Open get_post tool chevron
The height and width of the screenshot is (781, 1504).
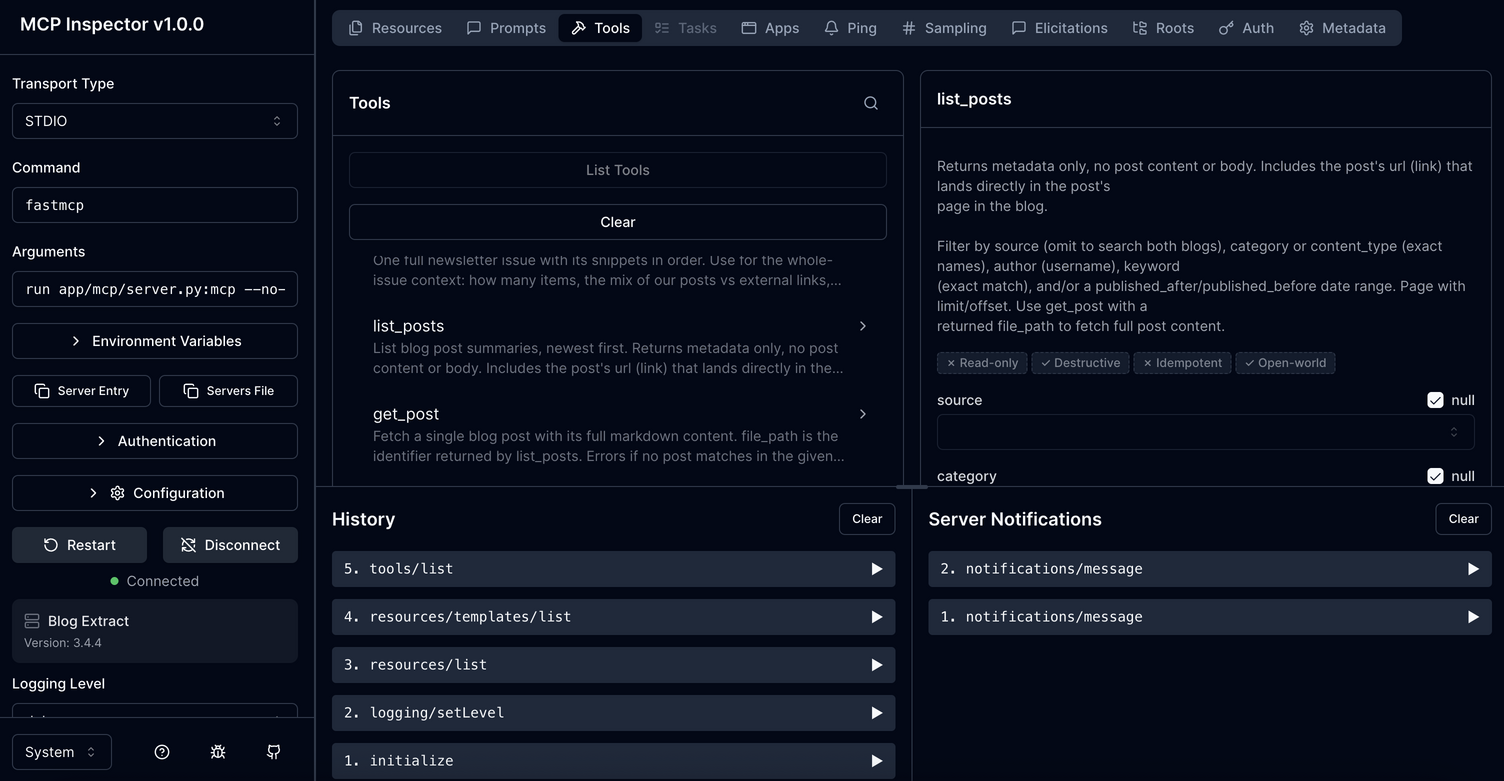tap(863, 414)
